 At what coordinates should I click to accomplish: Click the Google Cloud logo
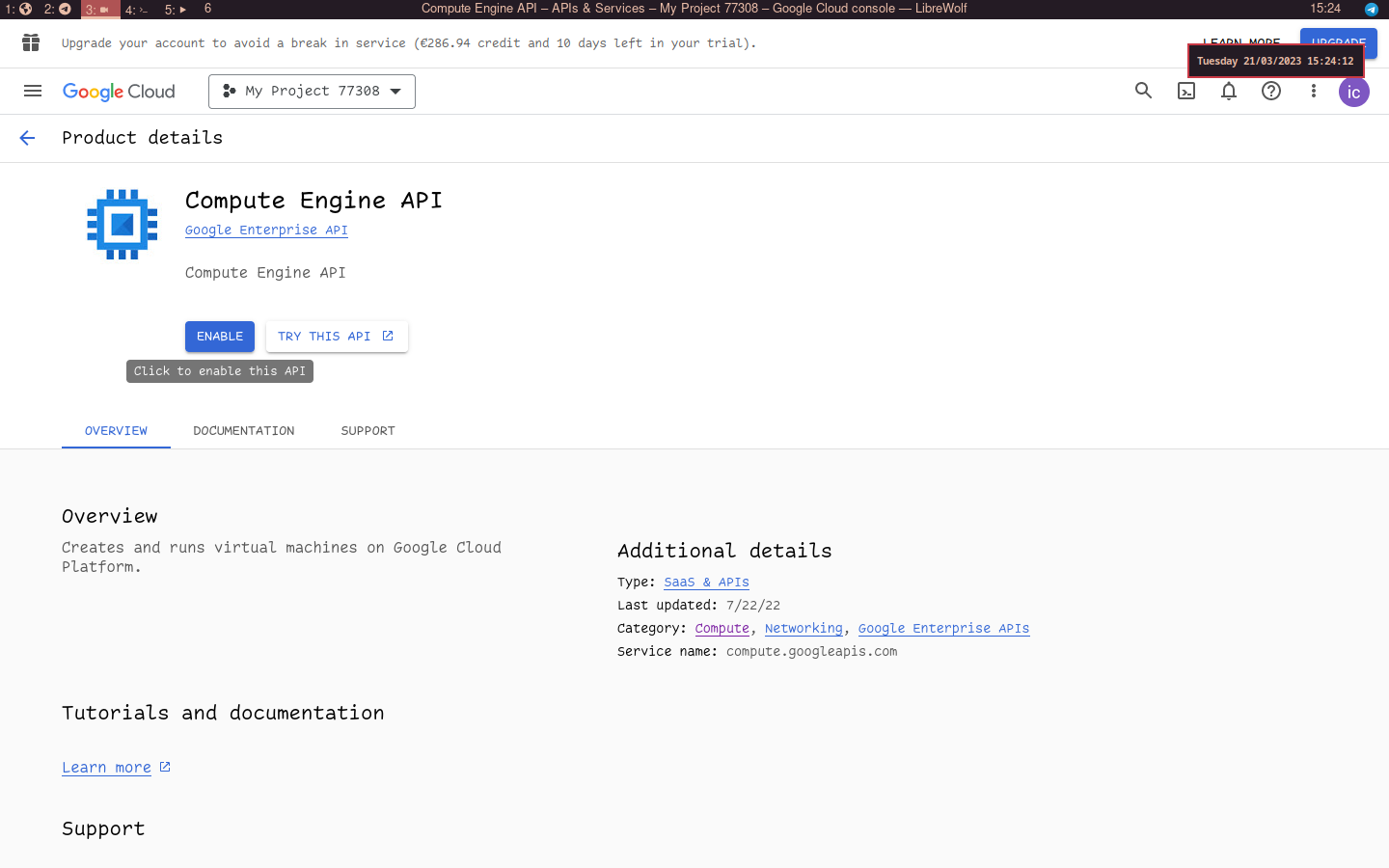click(x=118, y=91)
